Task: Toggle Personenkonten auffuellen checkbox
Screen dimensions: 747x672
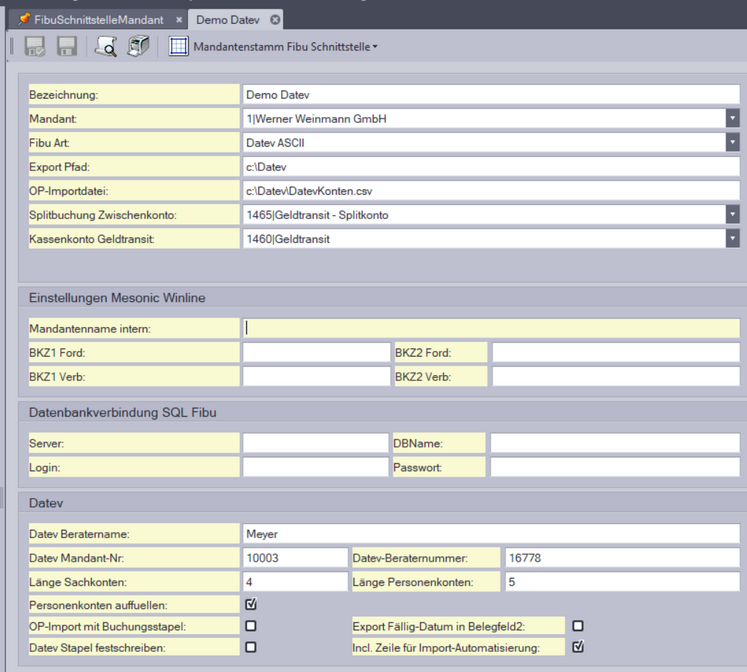Action: click(x=251, y=604)
